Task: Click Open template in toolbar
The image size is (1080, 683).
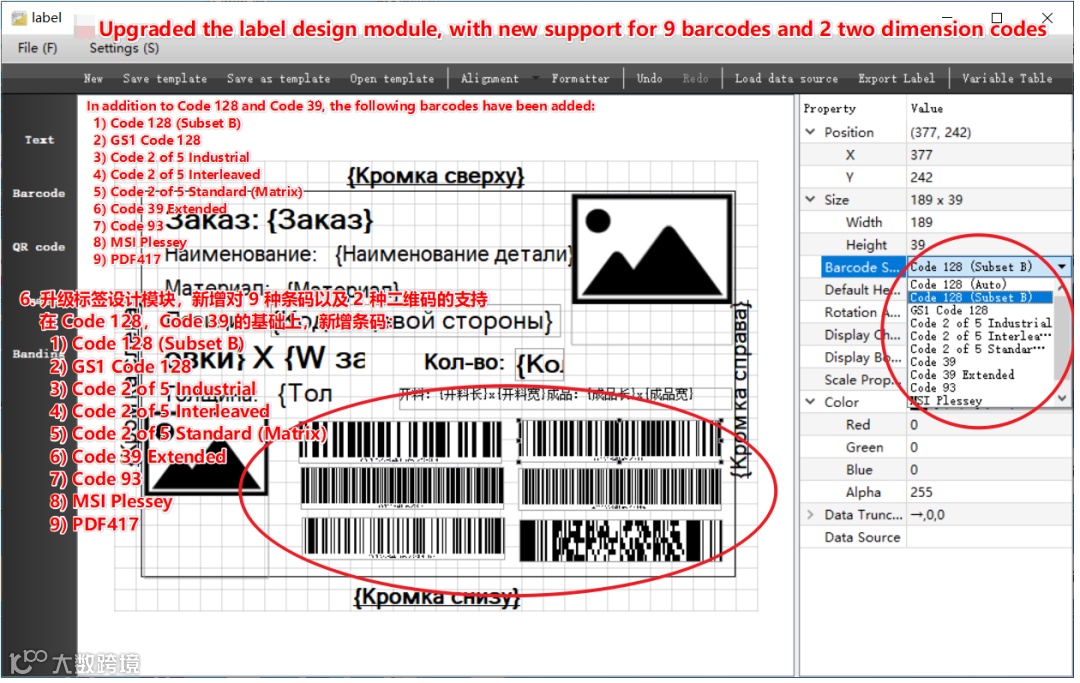Action: point(393,78)
